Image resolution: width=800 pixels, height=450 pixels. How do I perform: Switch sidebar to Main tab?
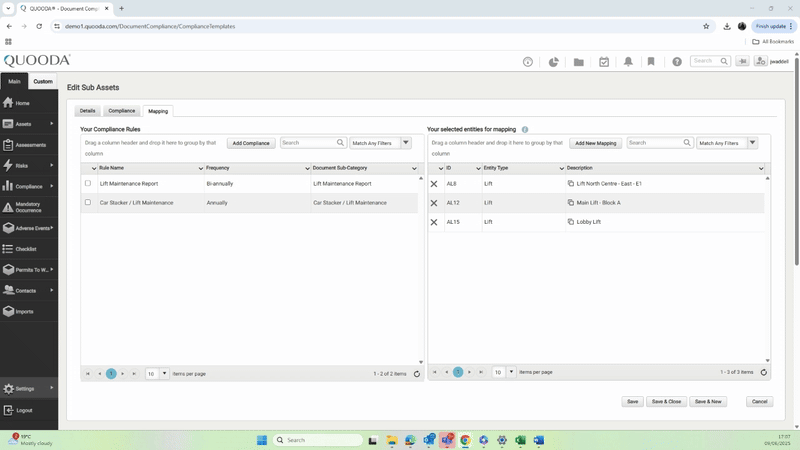14,81
